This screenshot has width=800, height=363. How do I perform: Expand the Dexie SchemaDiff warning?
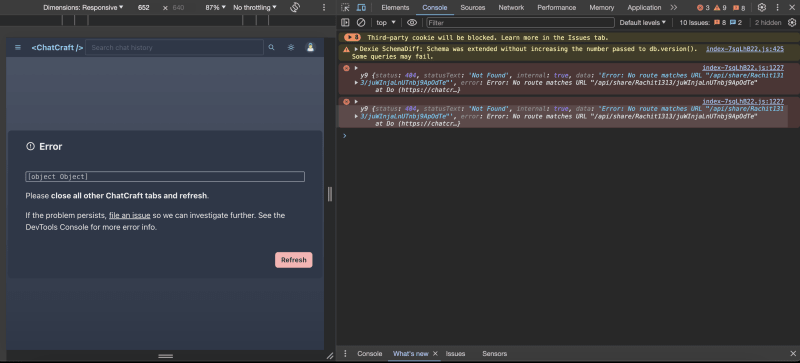[x=356, y=49]
